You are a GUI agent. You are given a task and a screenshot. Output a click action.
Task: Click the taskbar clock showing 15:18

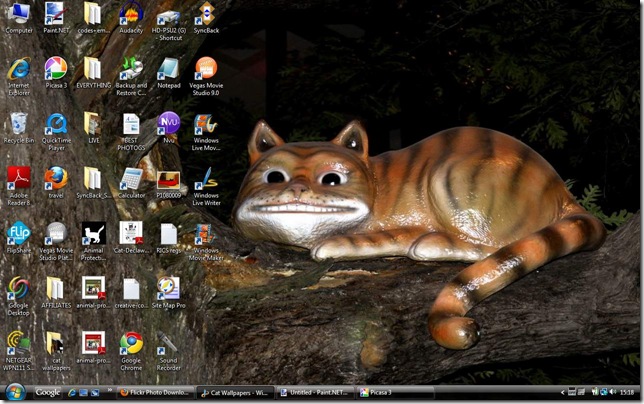(x=626, y=392)
